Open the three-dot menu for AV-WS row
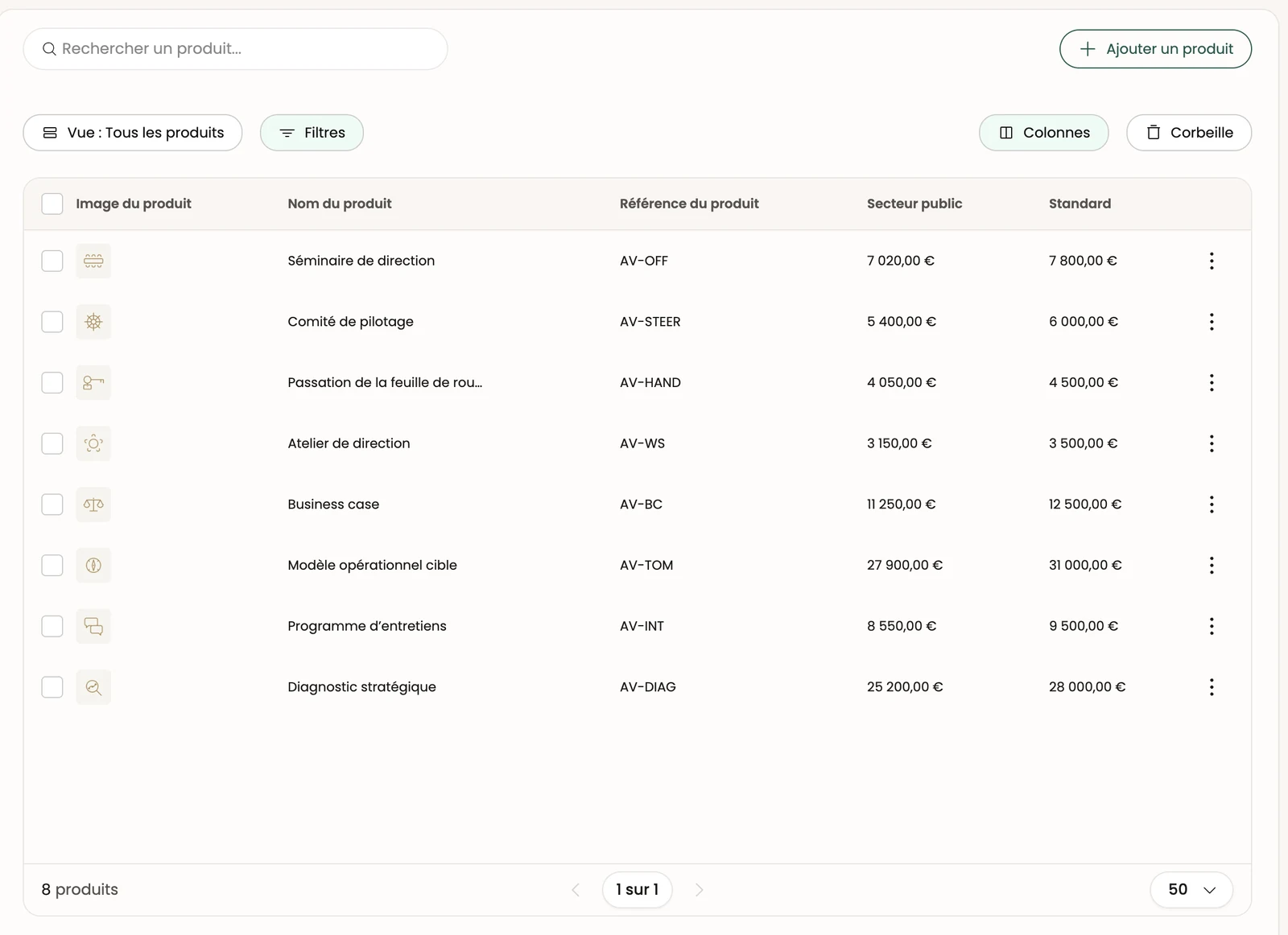This screenshot has width=1288, height=935. [1212, 443]
